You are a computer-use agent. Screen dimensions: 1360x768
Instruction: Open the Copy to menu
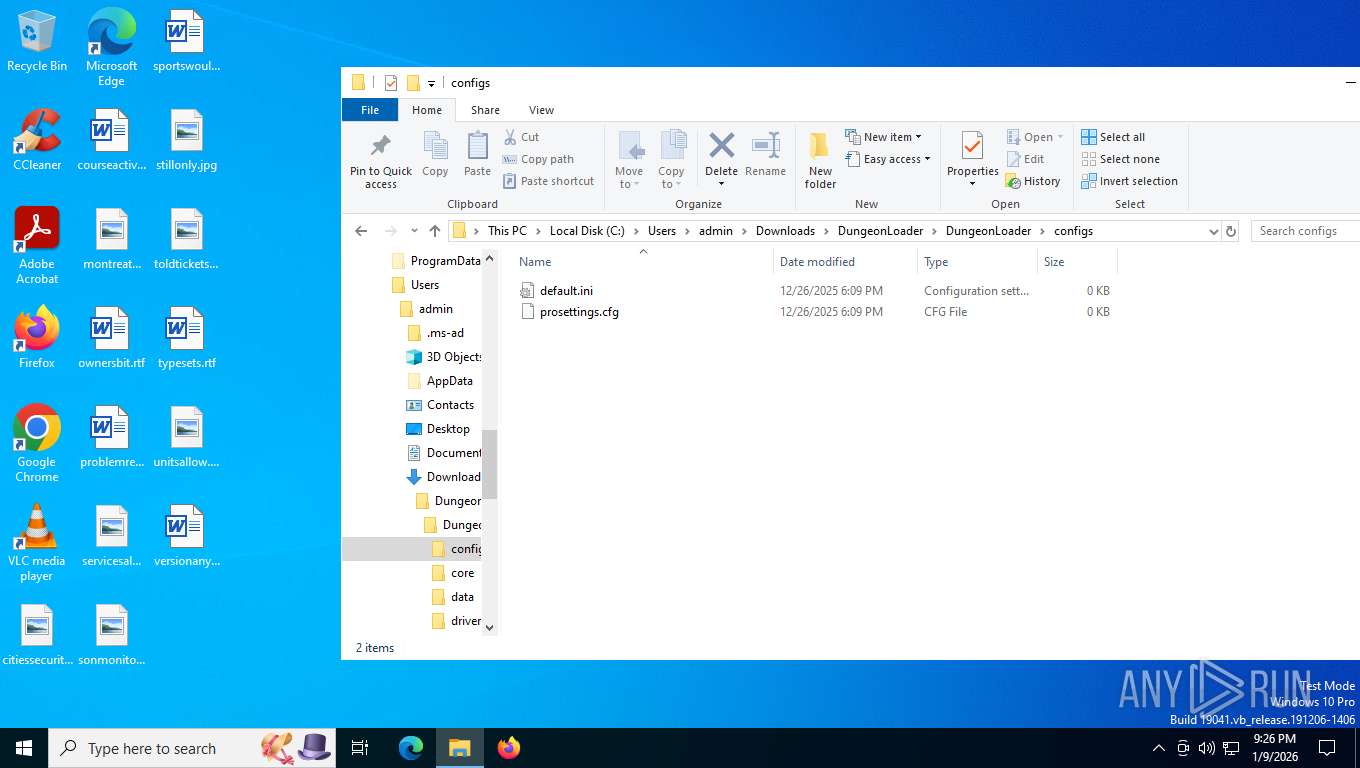(x=672, y=160)
